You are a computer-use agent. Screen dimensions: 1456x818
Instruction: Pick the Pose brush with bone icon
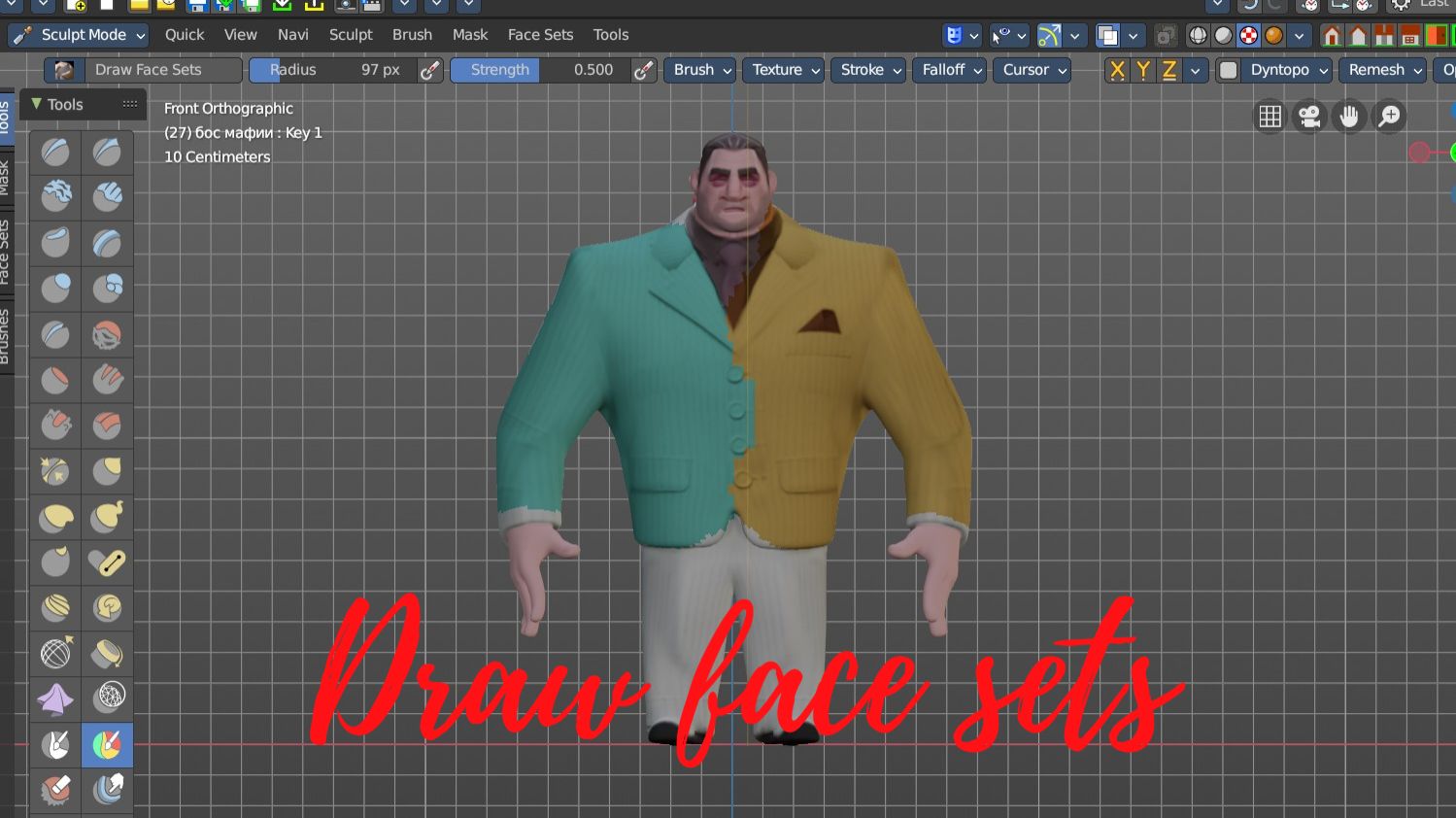click(107, 562)
